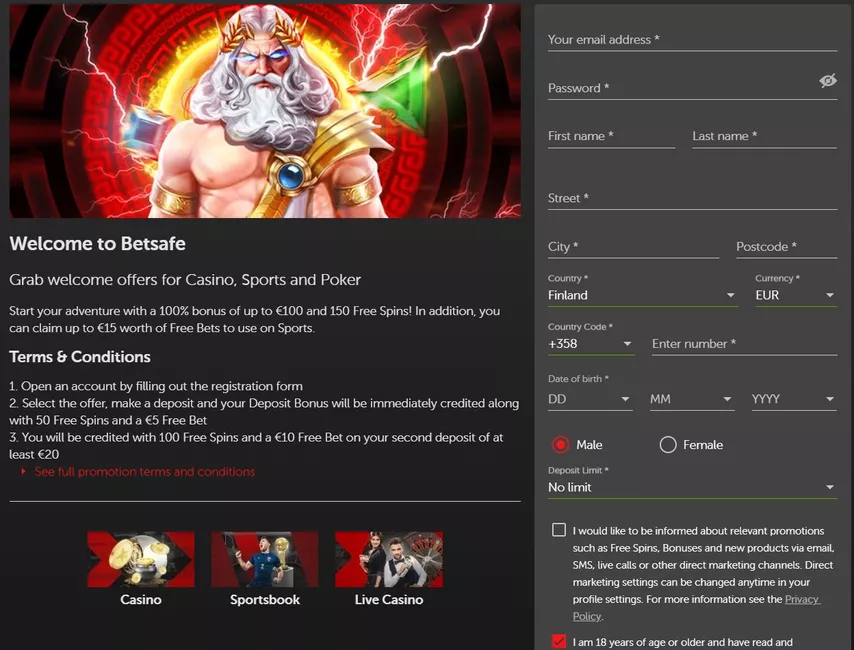Open the Country dropdown showing Finland

642,295
